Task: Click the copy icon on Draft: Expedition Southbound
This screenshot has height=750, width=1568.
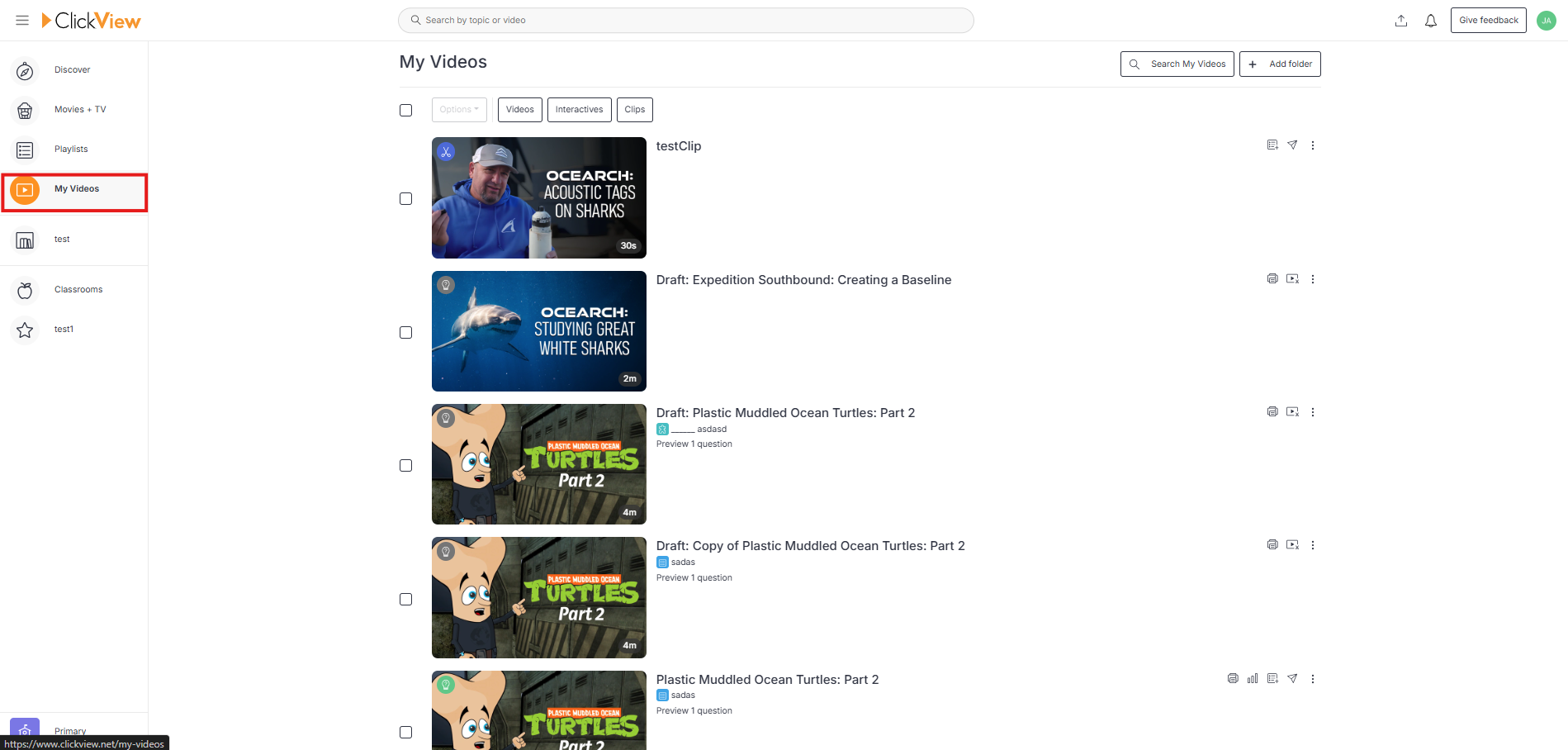Action: (x=1272, y=278)
